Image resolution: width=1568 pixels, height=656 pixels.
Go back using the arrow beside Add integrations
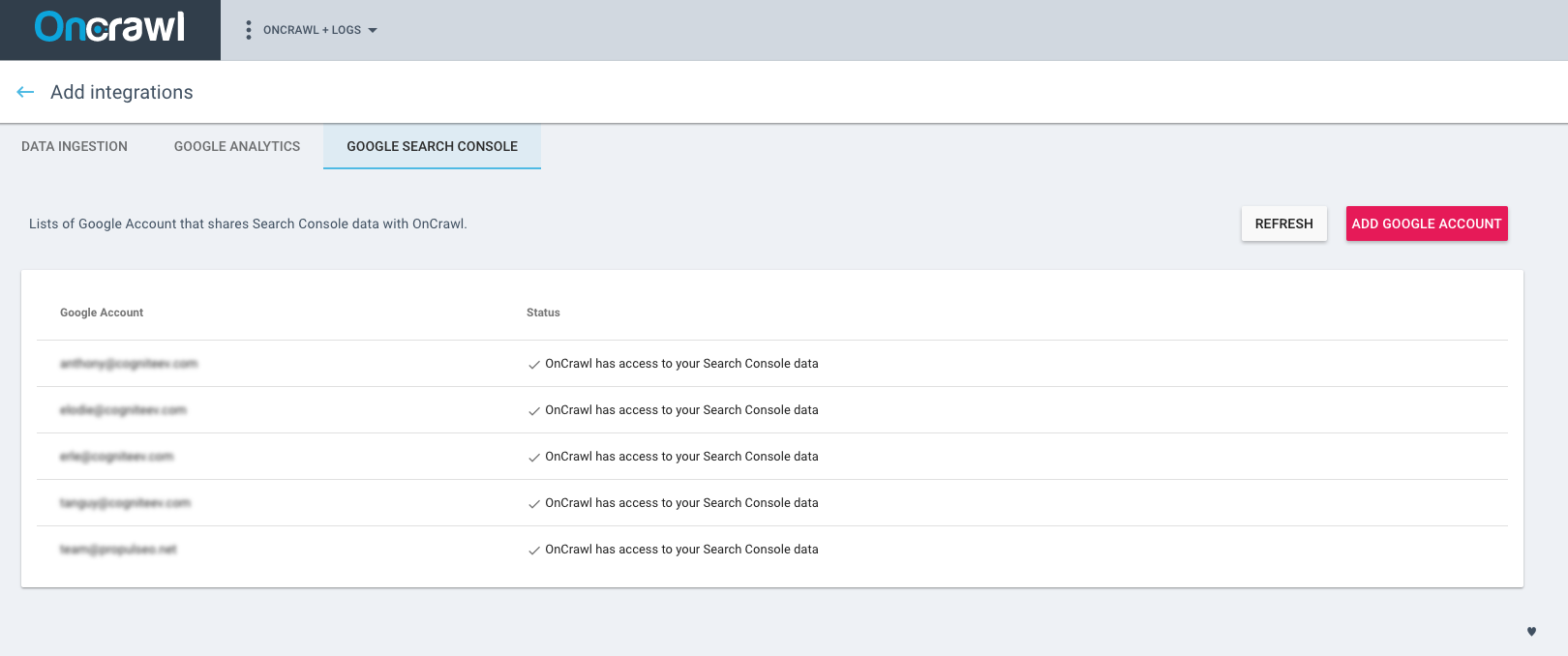tap(26, 92)
